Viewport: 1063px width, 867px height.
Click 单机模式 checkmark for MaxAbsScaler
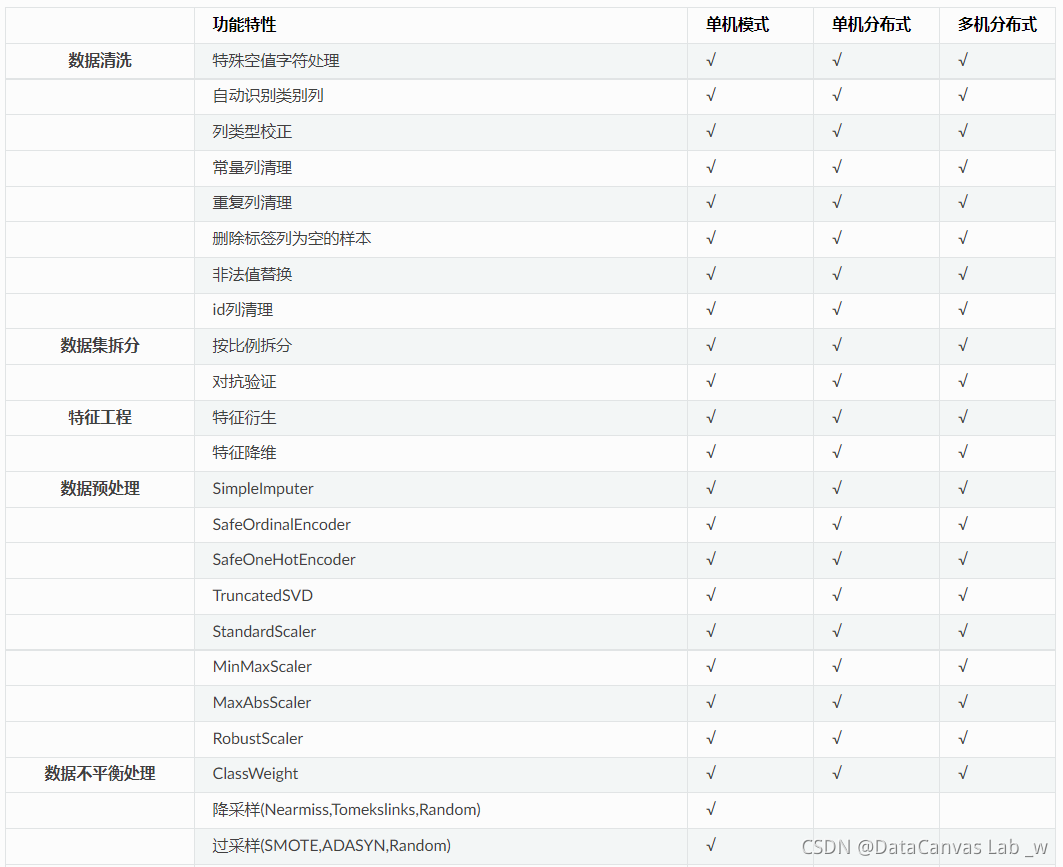711,702
